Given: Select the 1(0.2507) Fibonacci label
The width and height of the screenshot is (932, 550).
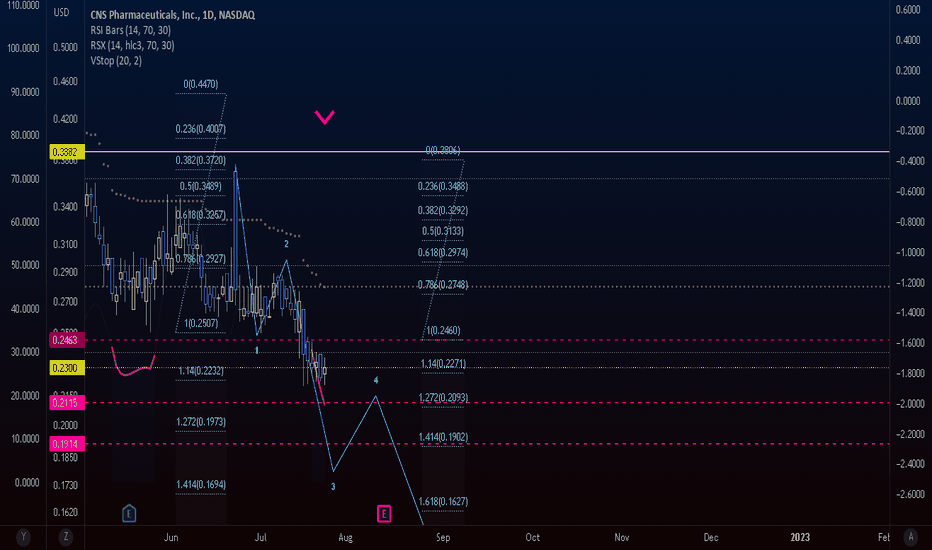Looking at the screenshot, I should (x=201, y=323).
